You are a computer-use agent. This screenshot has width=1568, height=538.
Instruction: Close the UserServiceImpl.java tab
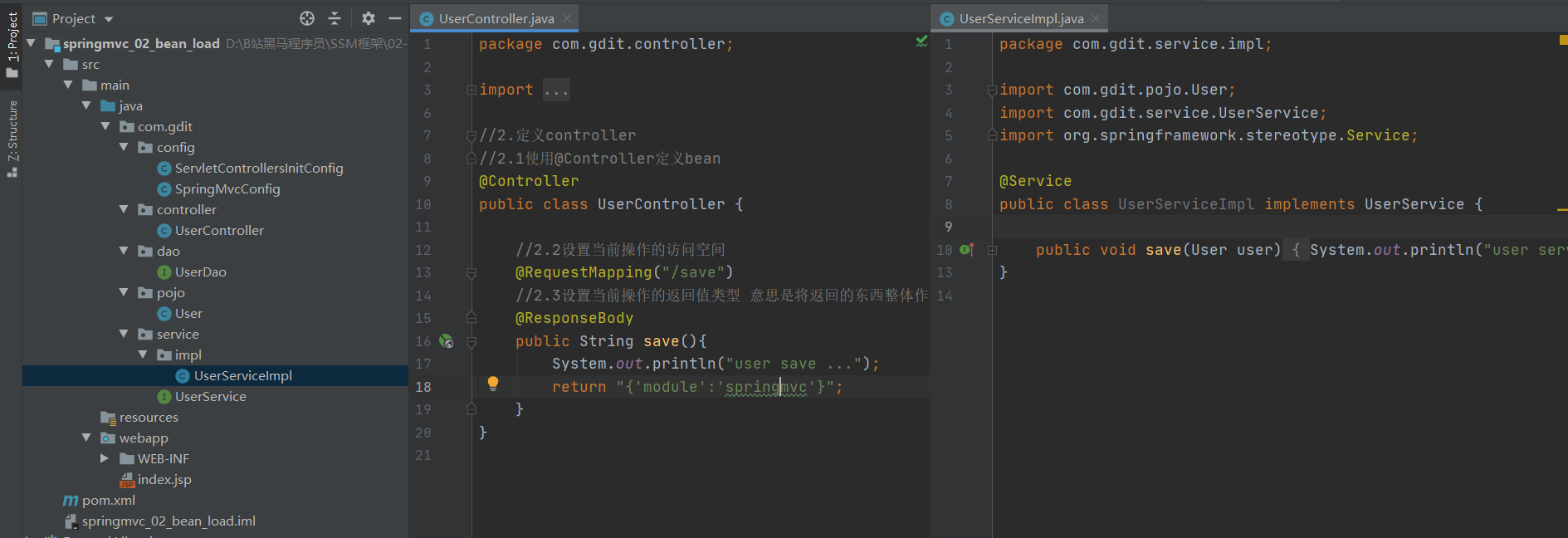tap(1096, 18)
